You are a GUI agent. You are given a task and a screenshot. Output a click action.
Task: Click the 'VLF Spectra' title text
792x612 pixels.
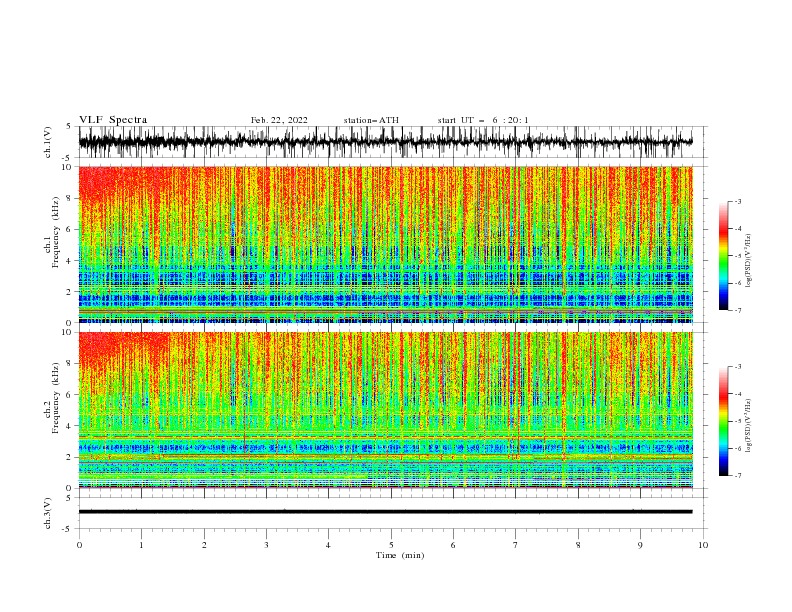pyautogui.click(x=113, y=120)
